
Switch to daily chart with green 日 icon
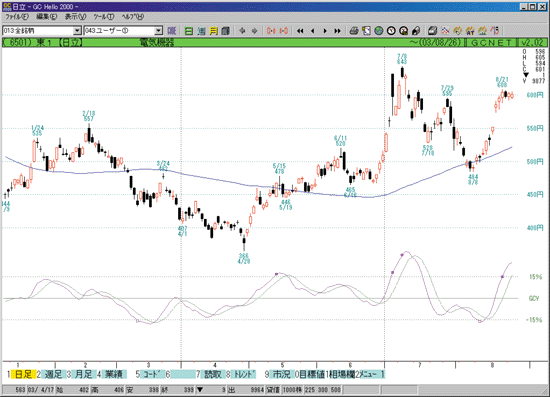click(189, 31)
